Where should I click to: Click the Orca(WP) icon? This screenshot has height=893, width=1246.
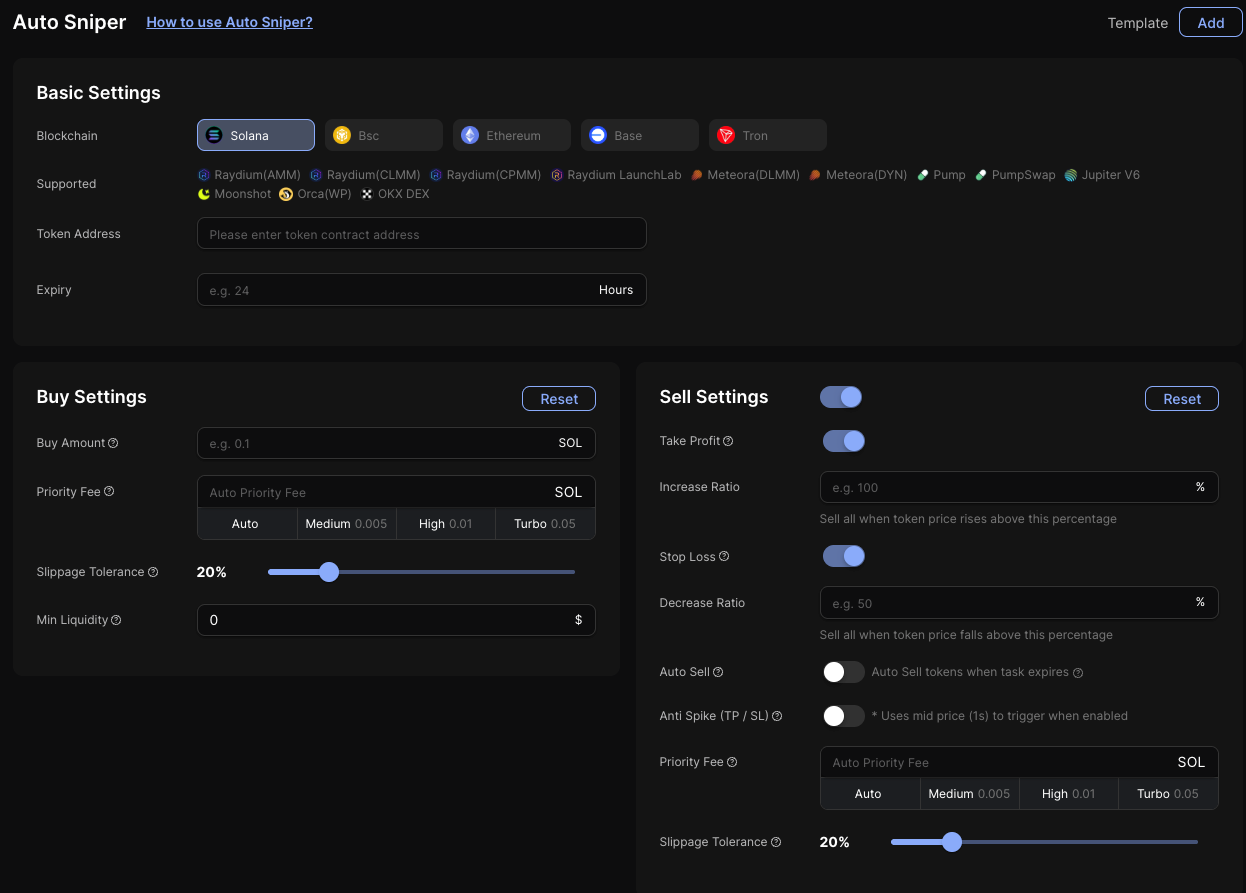point(286,194)
